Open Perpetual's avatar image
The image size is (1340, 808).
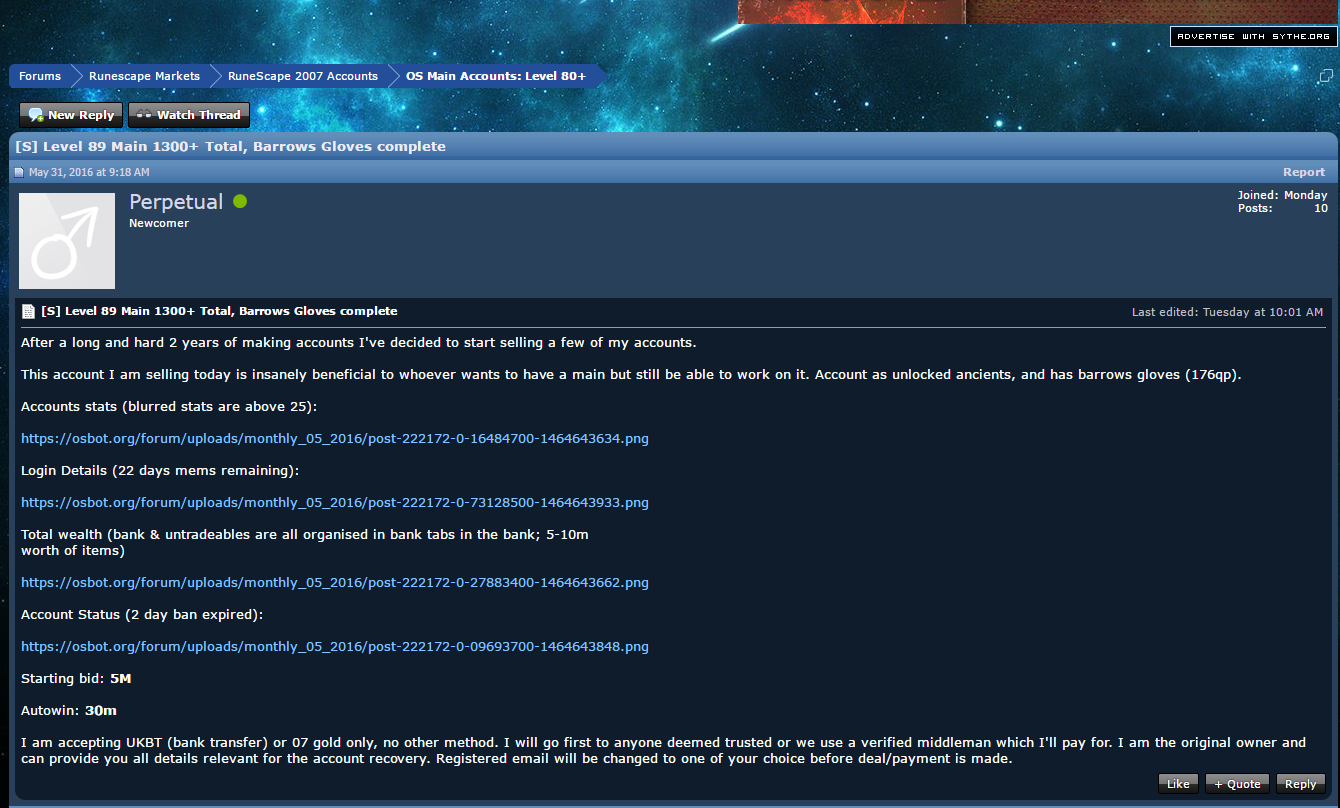tap(67, 241)
